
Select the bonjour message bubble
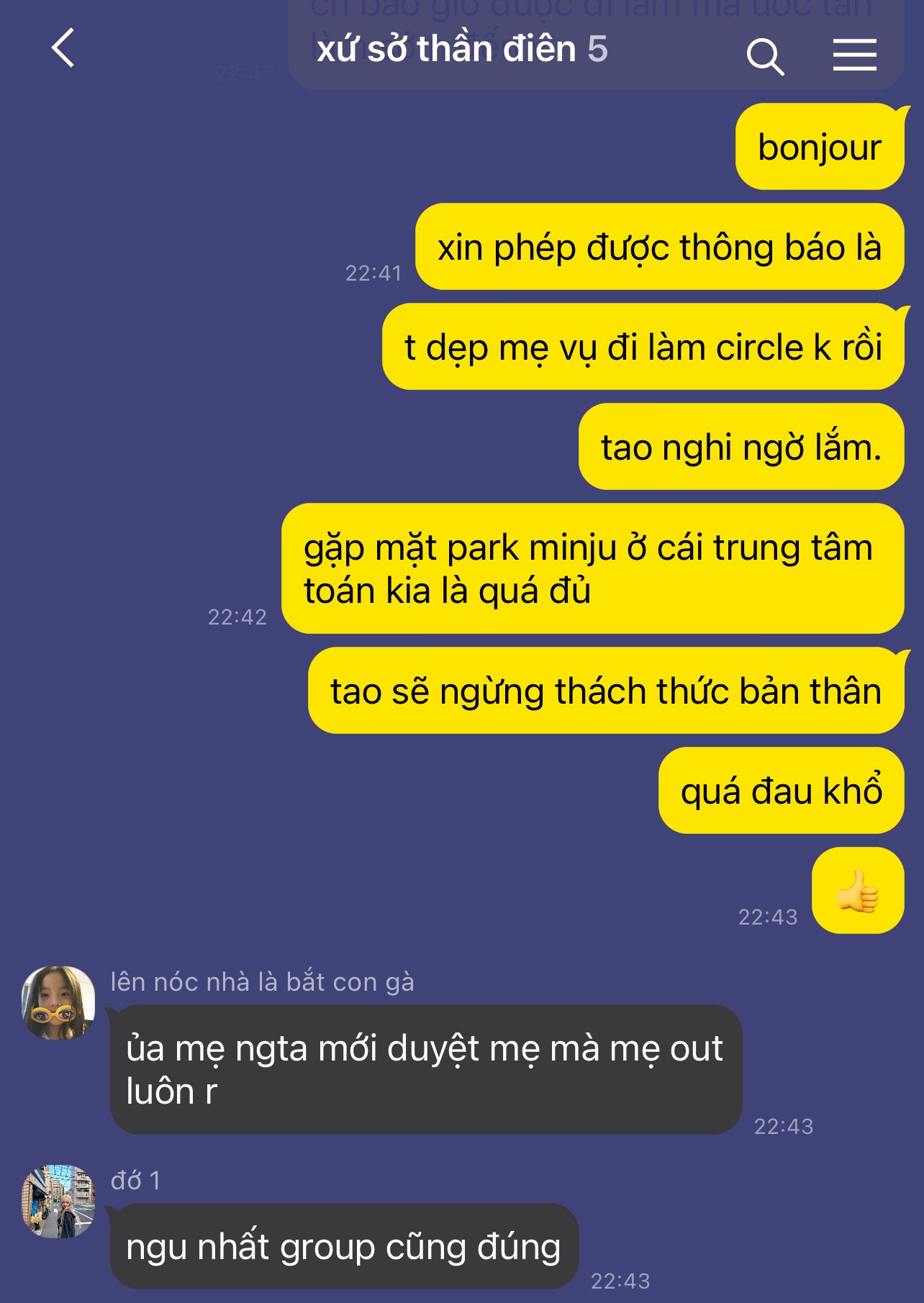point(820,147)
